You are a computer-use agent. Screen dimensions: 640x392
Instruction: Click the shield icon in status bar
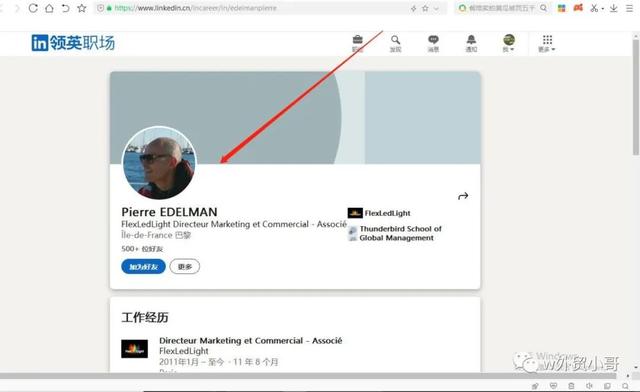553,386
